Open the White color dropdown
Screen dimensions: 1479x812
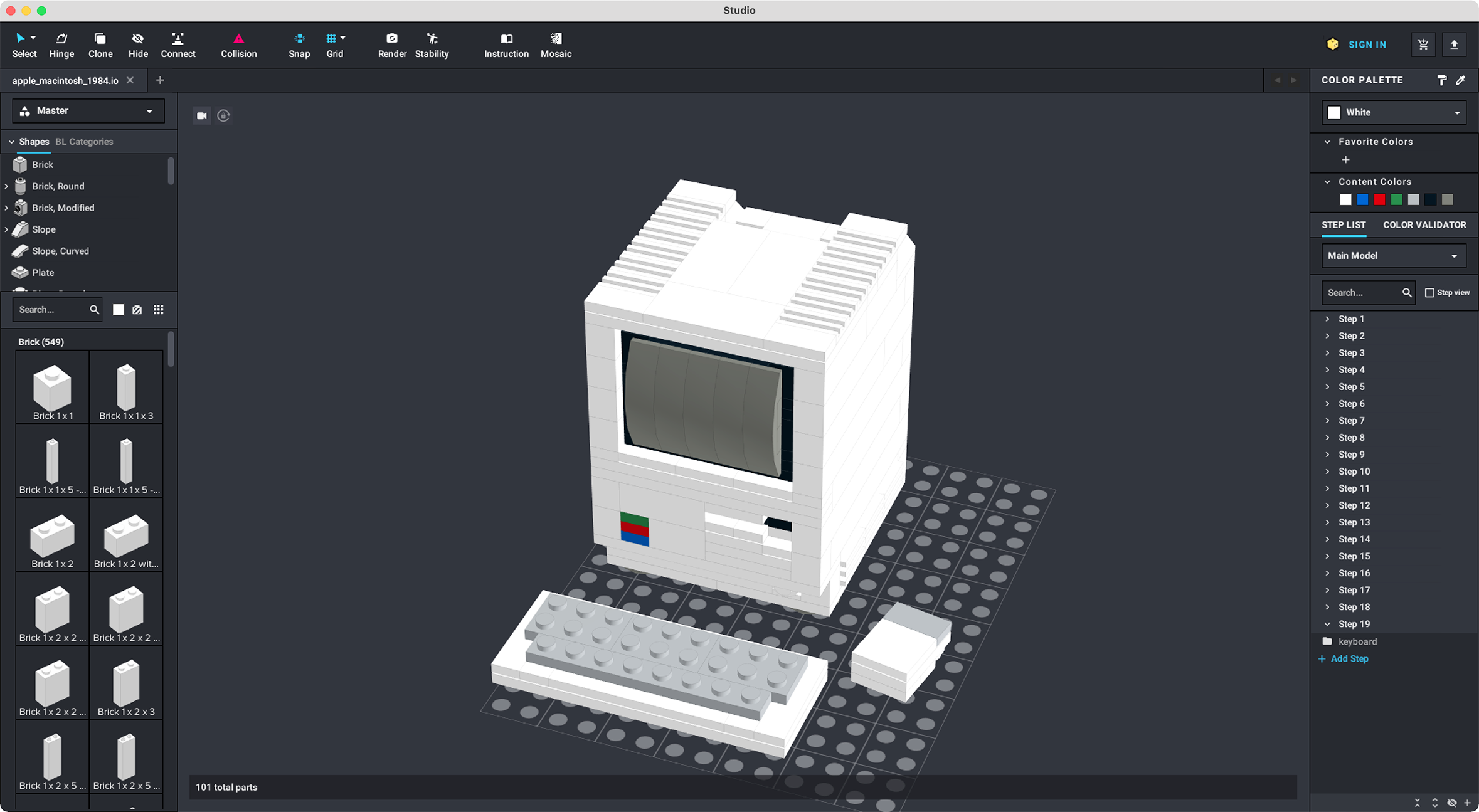click(1394, 112)
